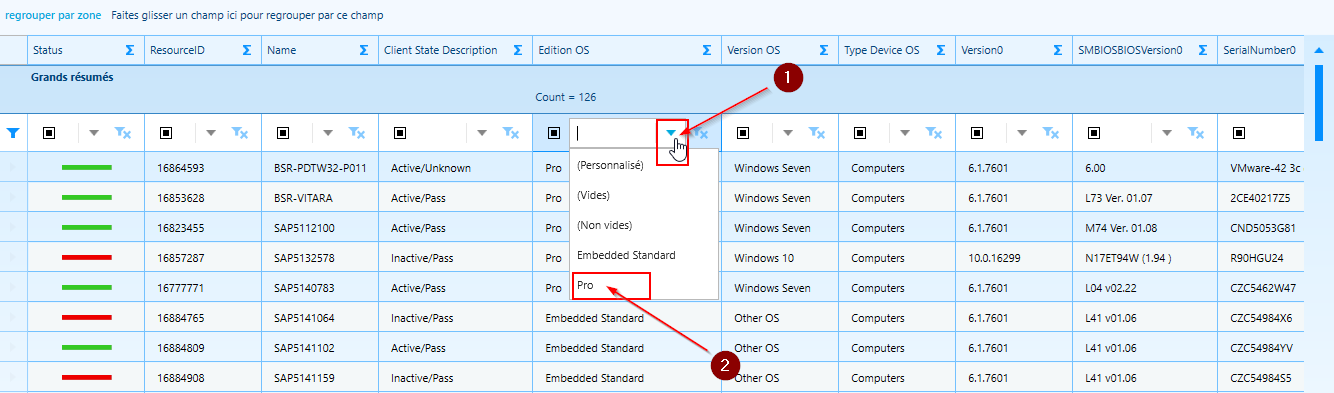
Task: Open the Type Device OS filter dropdown
Action: tap(905, 132)
